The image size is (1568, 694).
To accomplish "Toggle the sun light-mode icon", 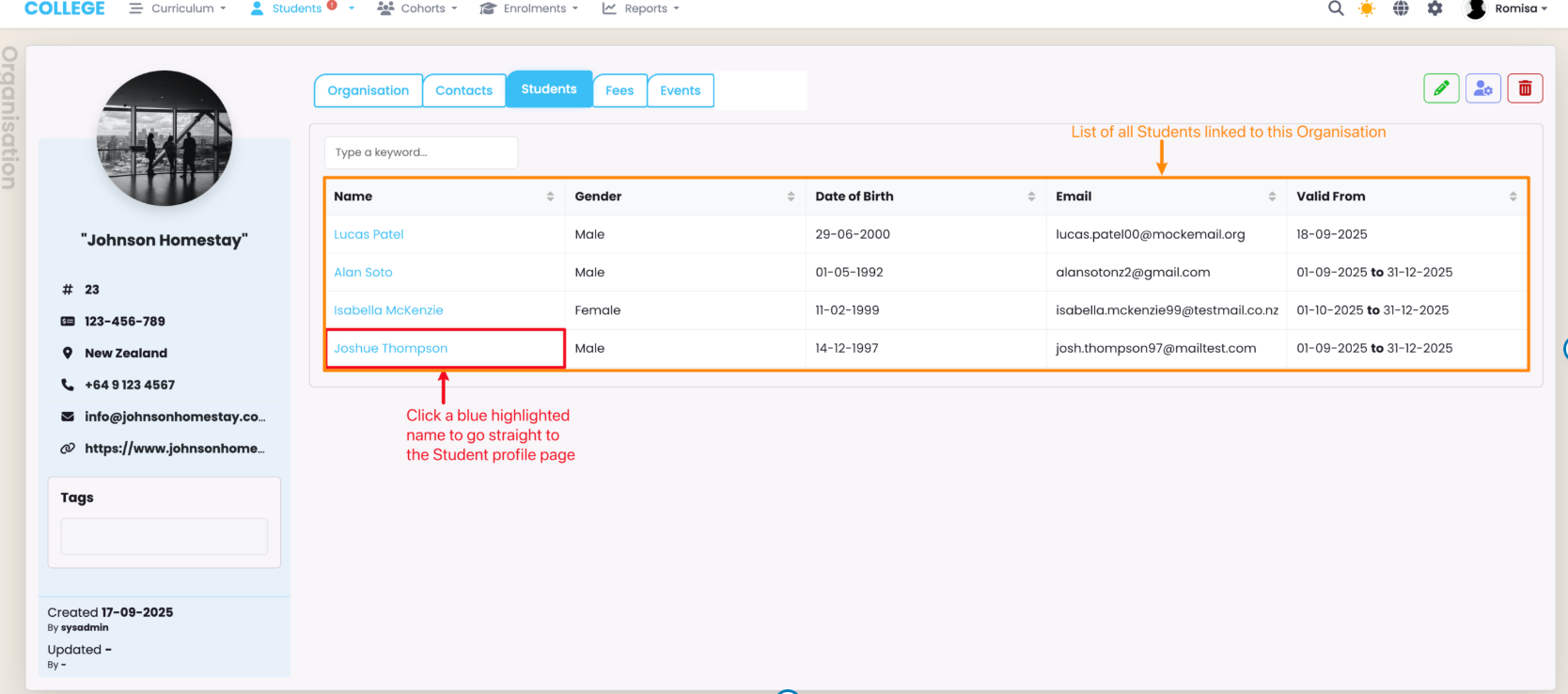I will (1367, 8).
